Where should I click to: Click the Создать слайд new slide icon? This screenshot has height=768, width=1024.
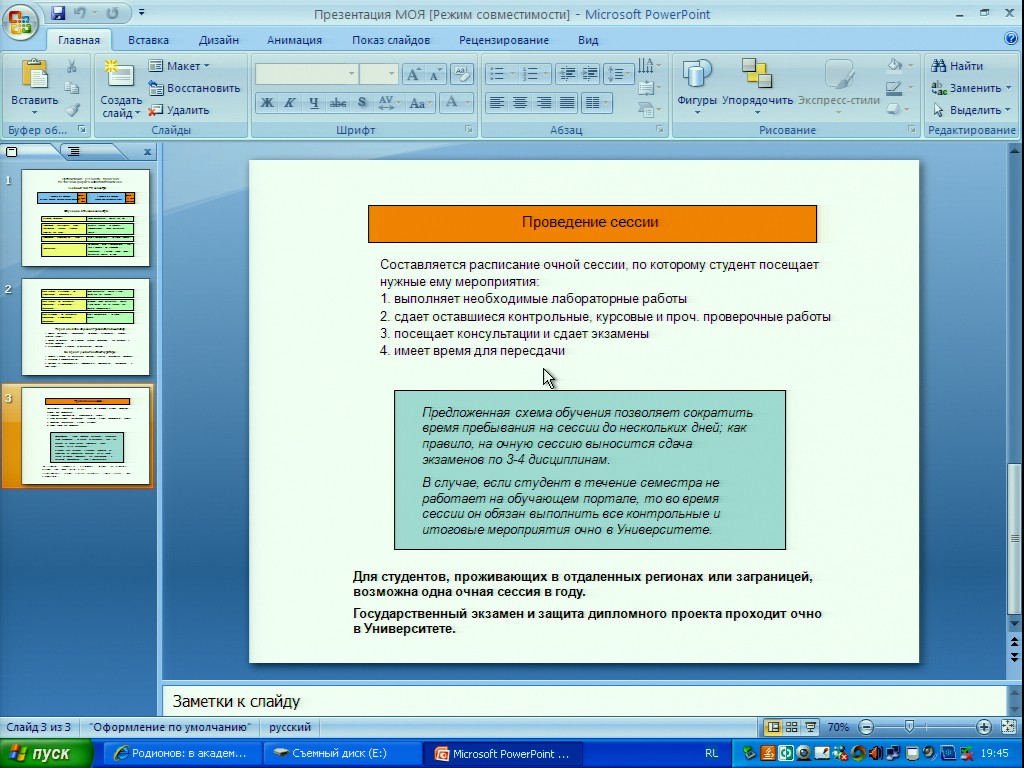tap(120, 74)
